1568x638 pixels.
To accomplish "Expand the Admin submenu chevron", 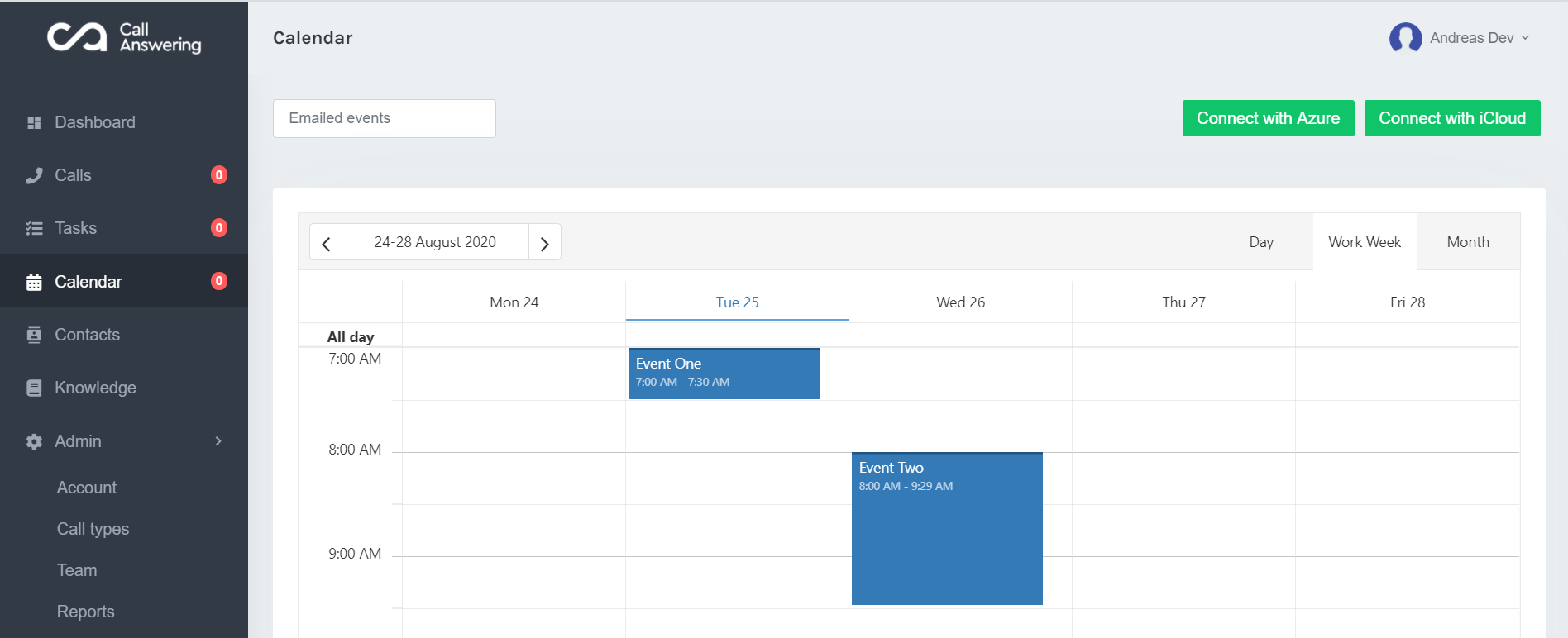I will (x=218, y=441).
